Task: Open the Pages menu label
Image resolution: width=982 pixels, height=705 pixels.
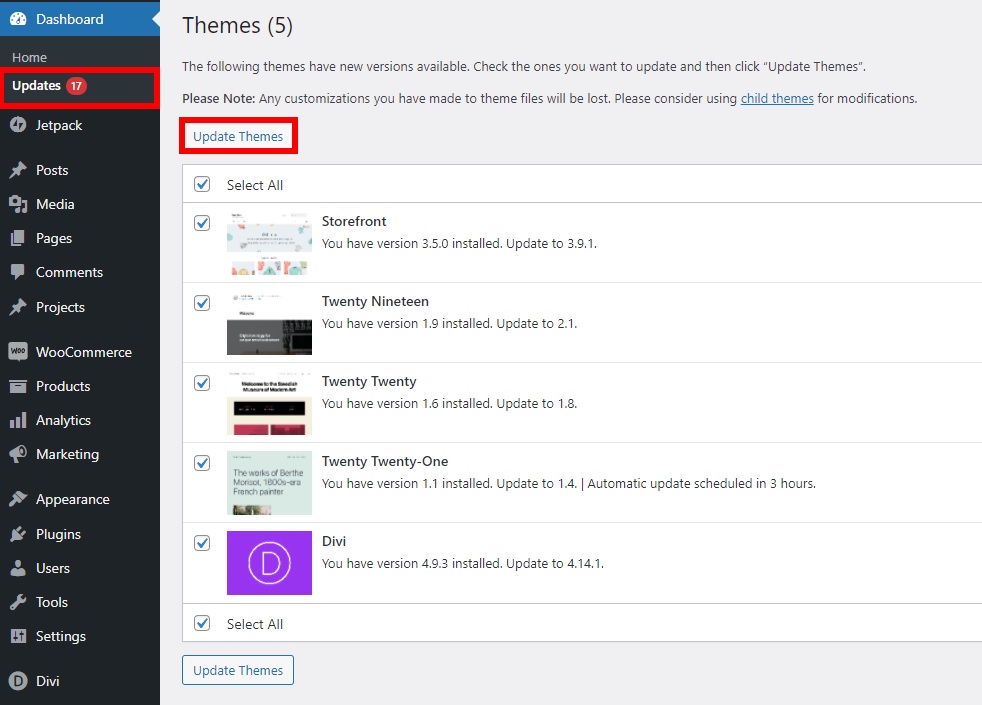Action: tap(54, 239)
